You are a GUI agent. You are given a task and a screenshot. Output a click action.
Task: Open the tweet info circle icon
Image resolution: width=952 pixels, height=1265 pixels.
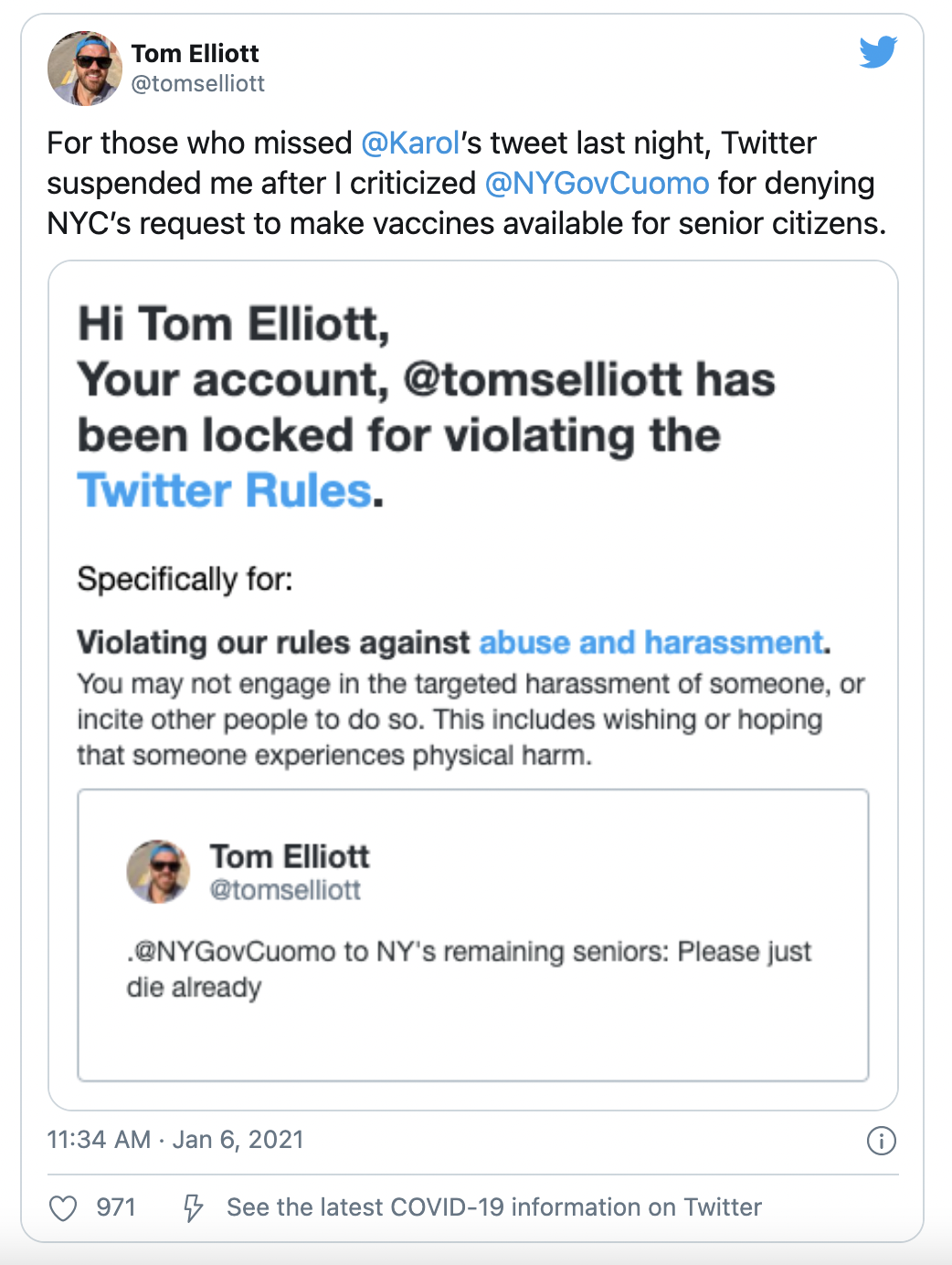[x=881, y=1140]
